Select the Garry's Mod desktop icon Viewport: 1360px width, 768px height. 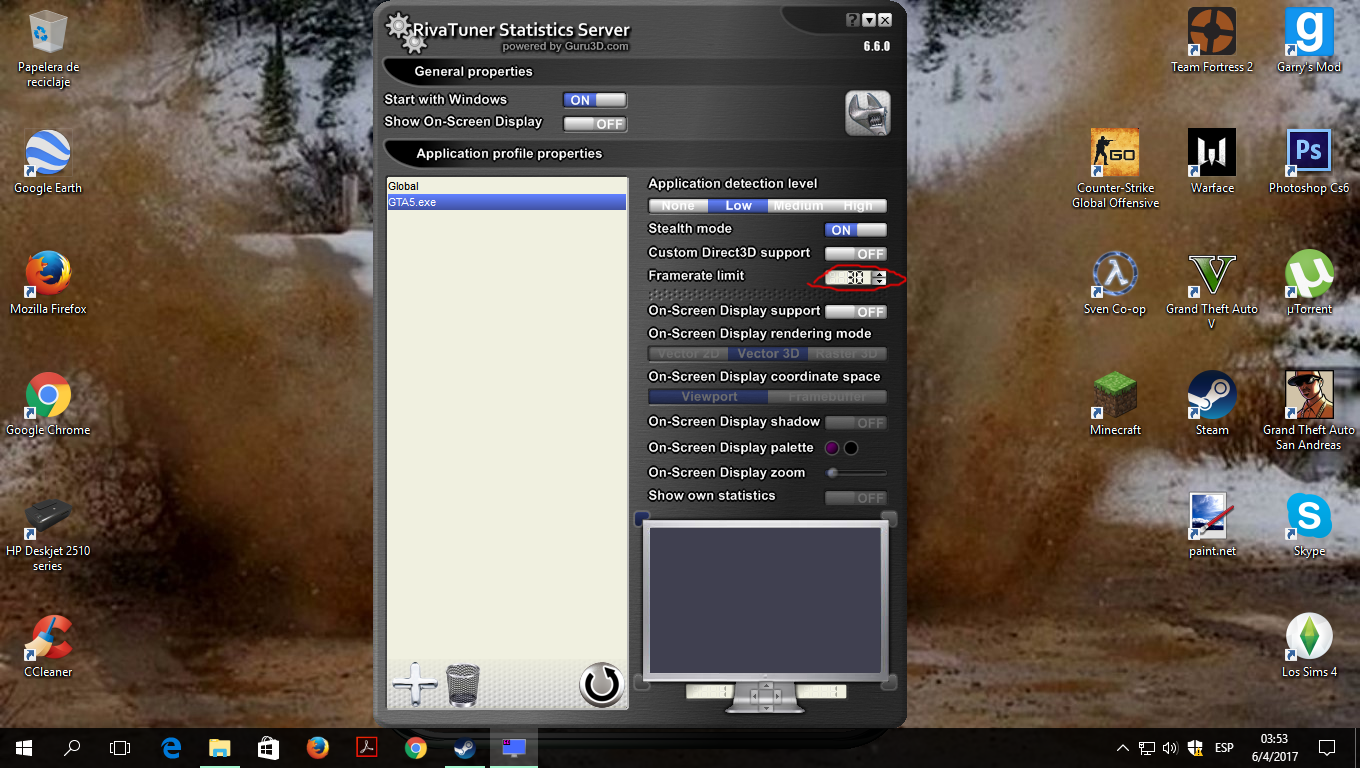click(x=1309, y=40)
